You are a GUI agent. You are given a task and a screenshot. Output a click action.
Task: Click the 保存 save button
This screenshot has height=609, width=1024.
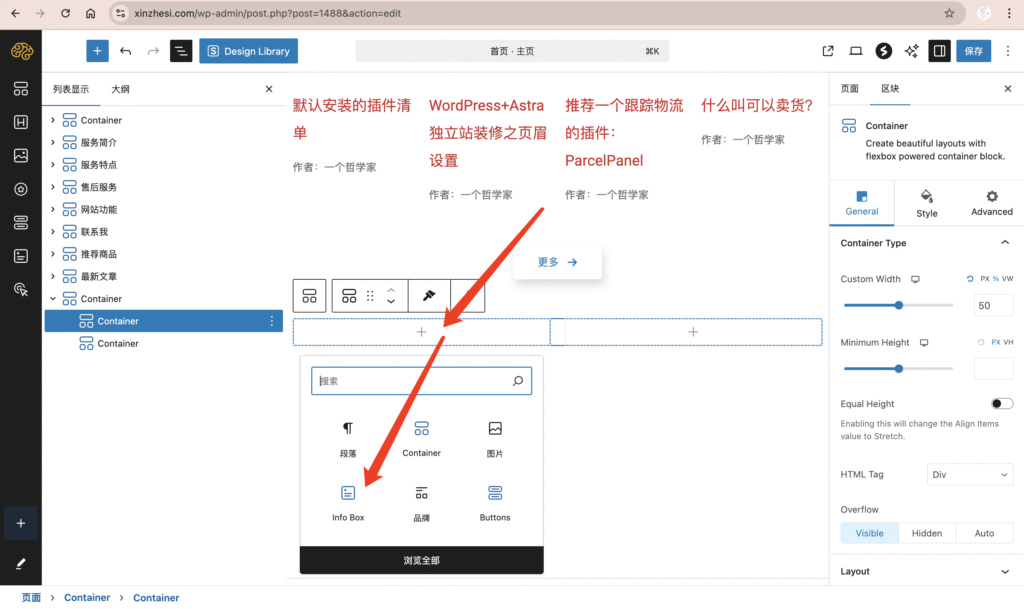pos(974,51)
